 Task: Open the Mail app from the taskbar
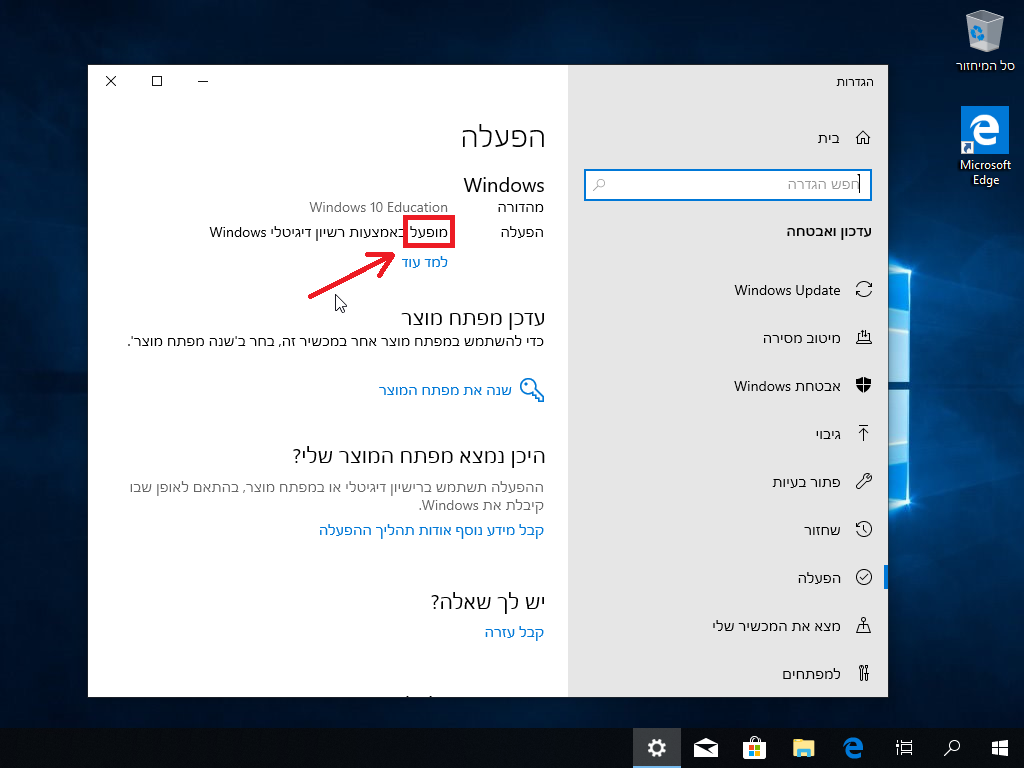[x=705, y=748]
